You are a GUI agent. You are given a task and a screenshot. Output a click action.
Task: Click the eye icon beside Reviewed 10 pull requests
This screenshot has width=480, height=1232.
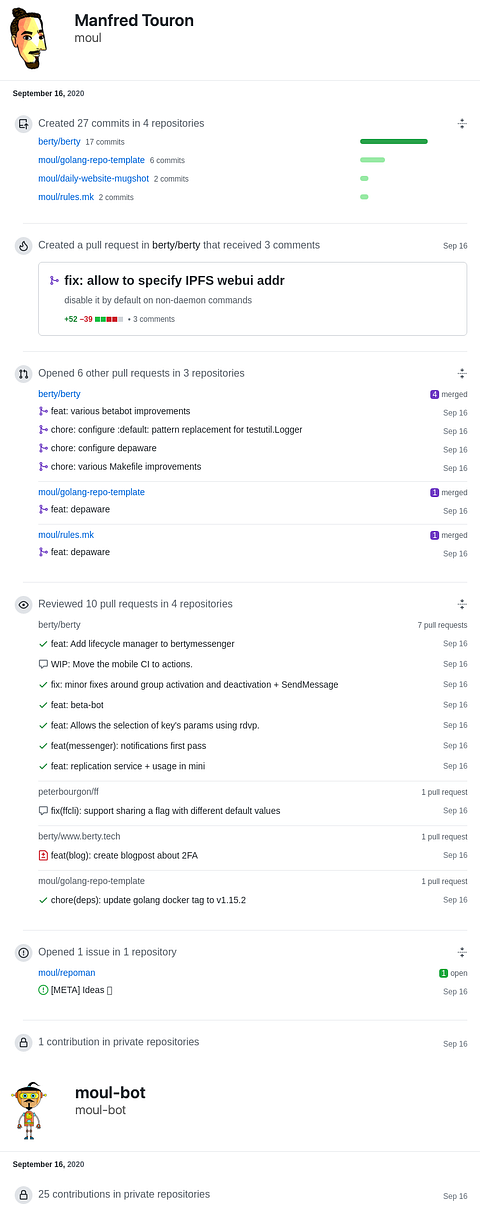pos(23,604)
